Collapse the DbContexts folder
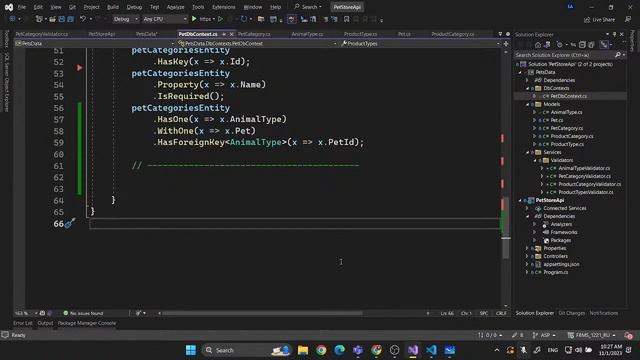640x360 pixels. (528, 88)
